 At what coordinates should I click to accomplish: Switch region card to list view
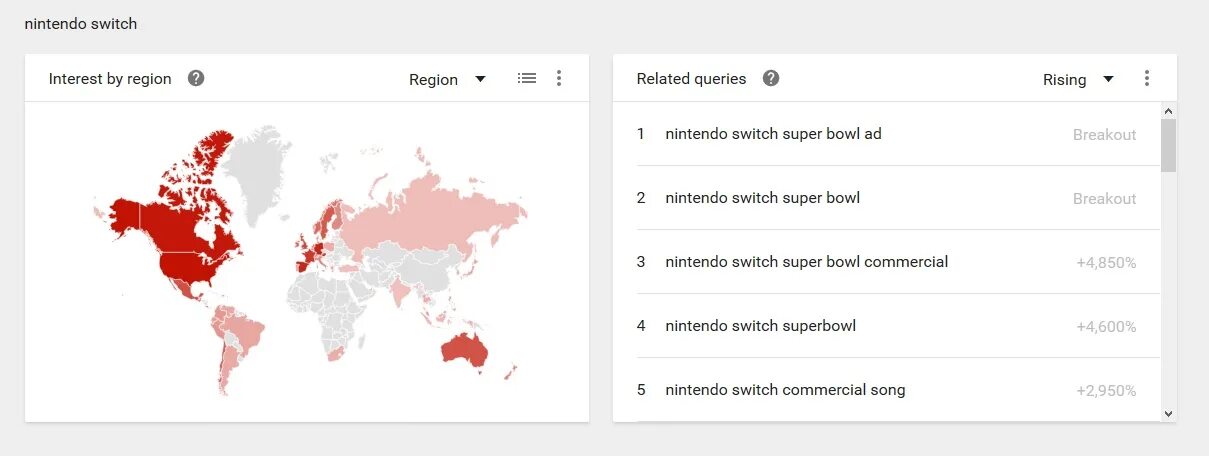[x=527, y=78]
